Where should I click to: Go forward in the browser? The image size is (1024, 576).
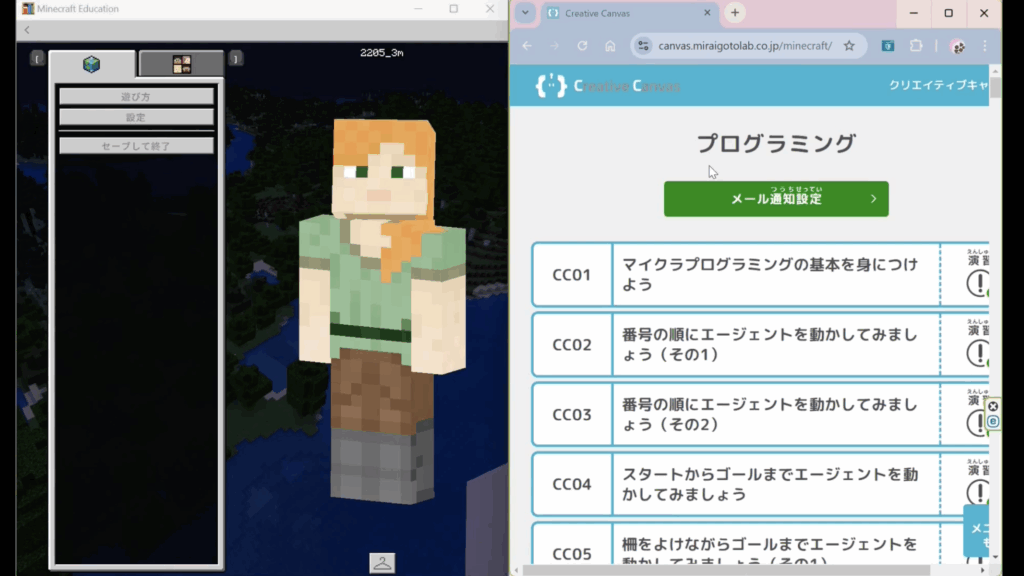pos(554,46)
